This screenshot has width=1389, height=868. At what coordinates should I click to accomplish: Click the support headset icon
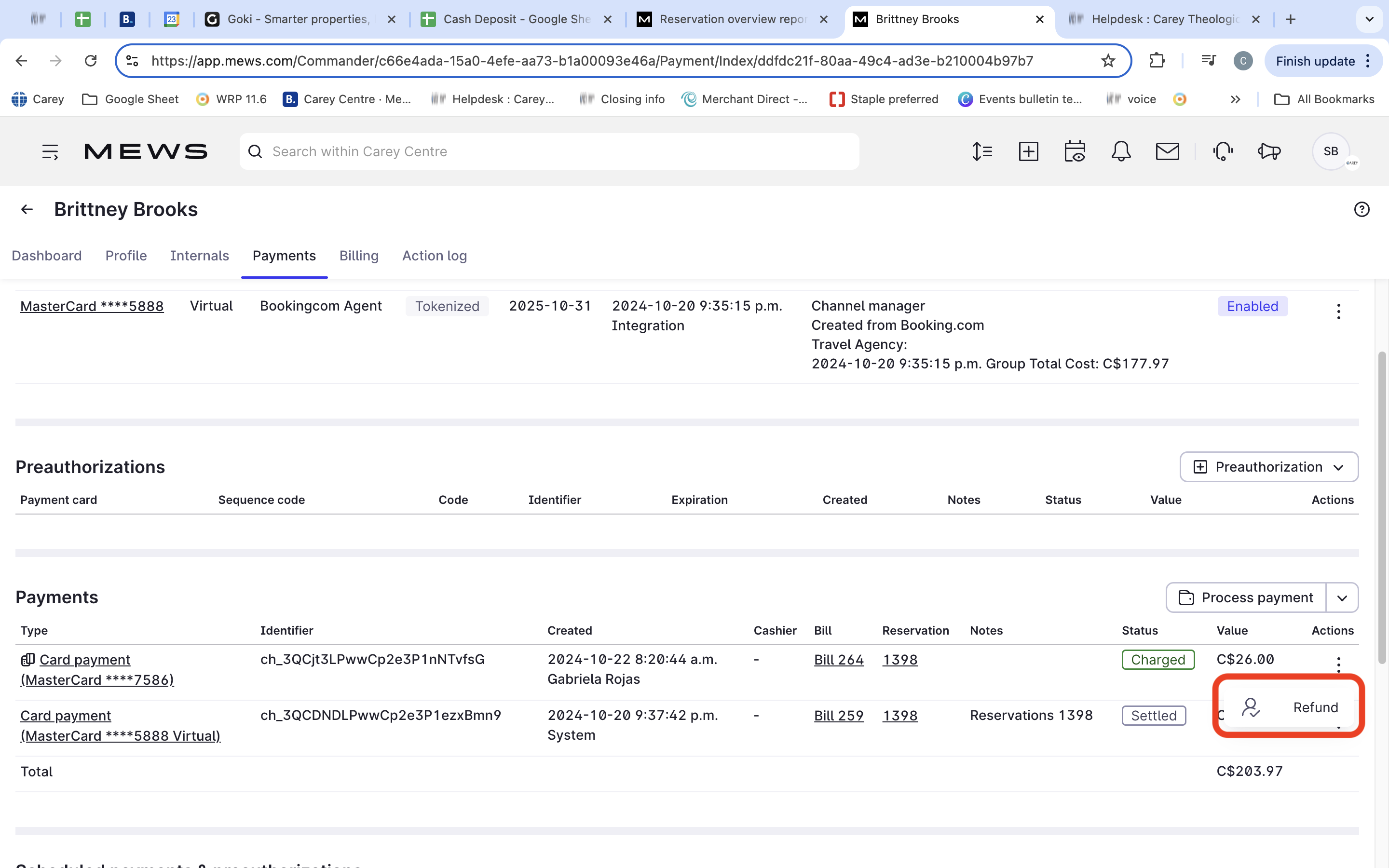point(1223,151)
